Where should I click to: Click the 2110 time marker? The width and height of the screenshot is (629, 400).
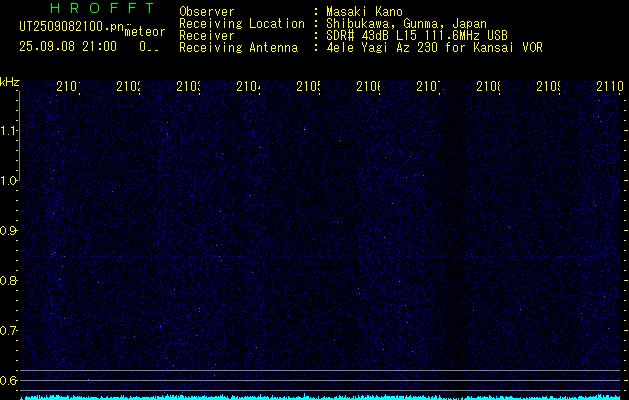pos(610,87)
